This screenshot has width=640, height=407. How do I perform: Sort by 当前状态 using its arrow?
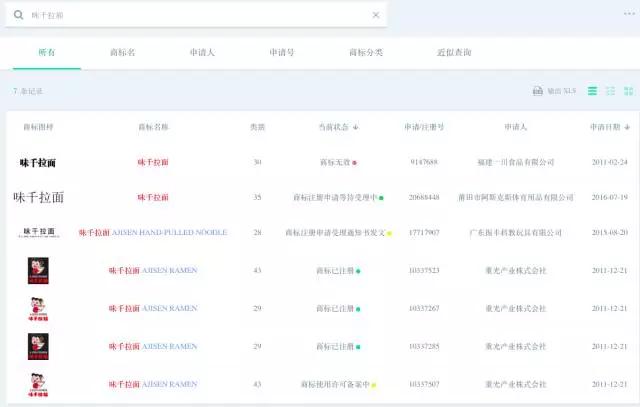tap(356, 127)
